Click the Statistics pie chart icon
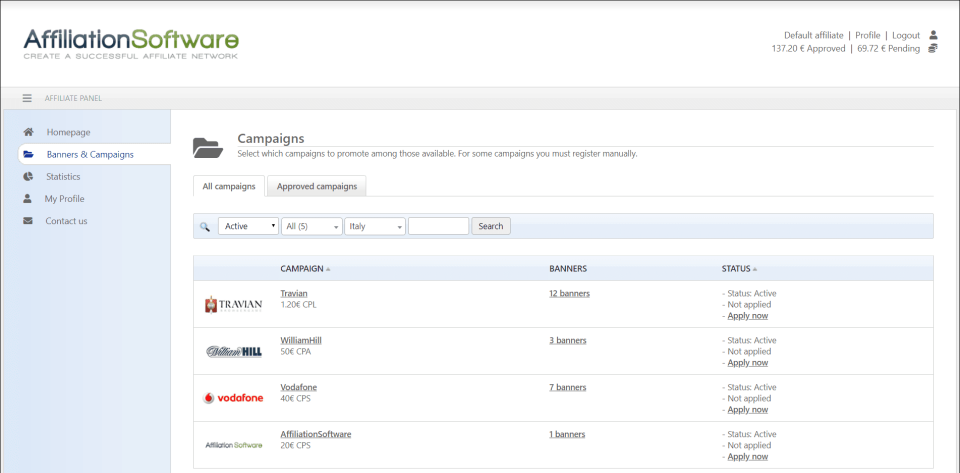Image resolution: width=960 pixels, height=473 pixels. (28, 176)
